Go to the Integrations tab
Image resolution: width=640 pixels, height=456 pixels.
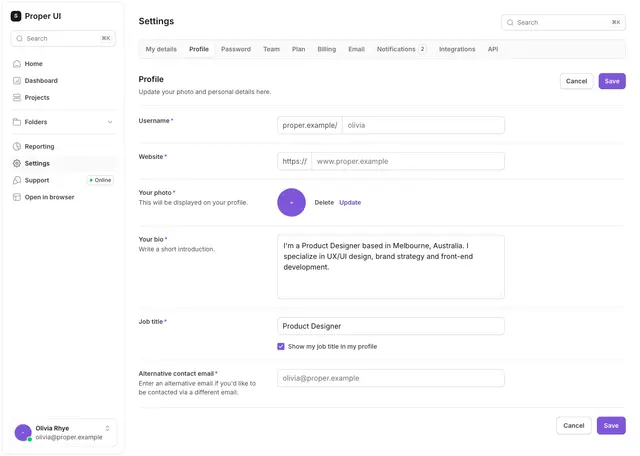click(457, 49)
